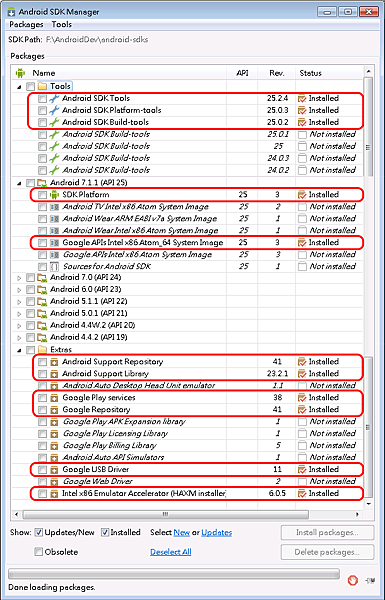The width and height of the screenshot is (385, 600).
Task: Click the green wrench icon of Build-tools 24.0.3
Action: pos(54,158)
